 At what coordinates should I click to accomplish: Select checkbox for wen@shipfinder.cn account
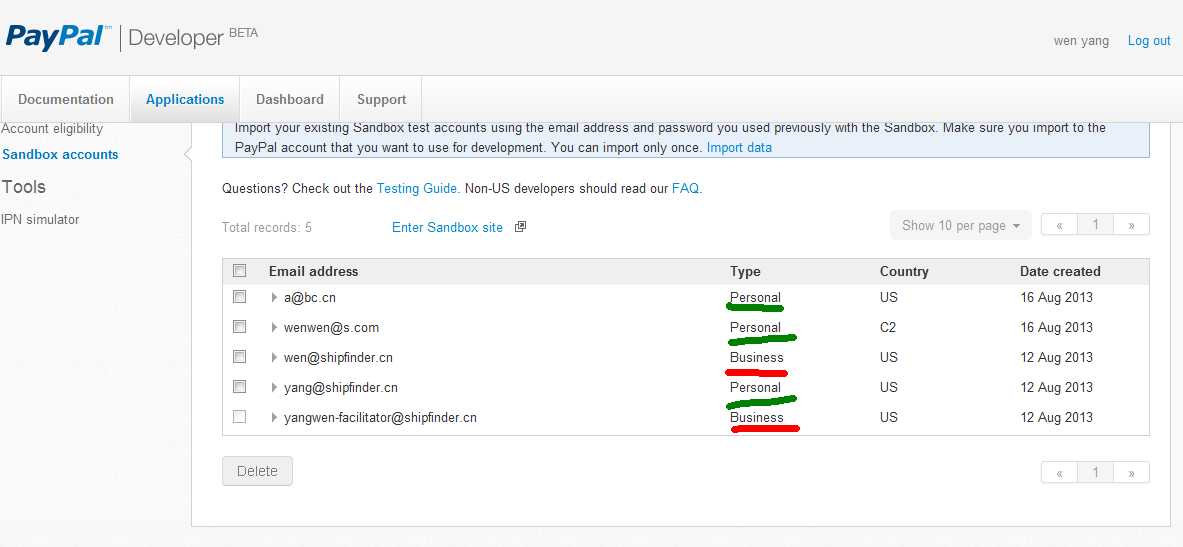pos(239,357)
